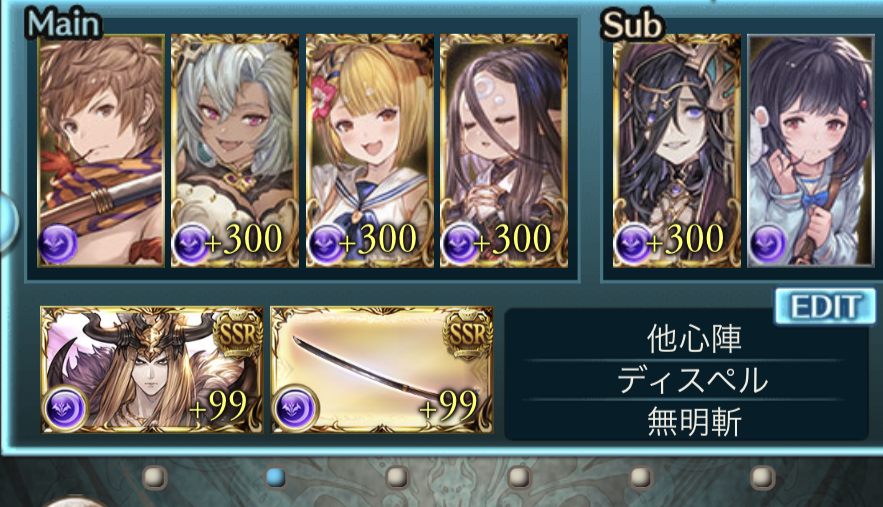Select the horned-crown sub member portrait
The height and width of the screenshot is (507, 883).
pos(676,150)
